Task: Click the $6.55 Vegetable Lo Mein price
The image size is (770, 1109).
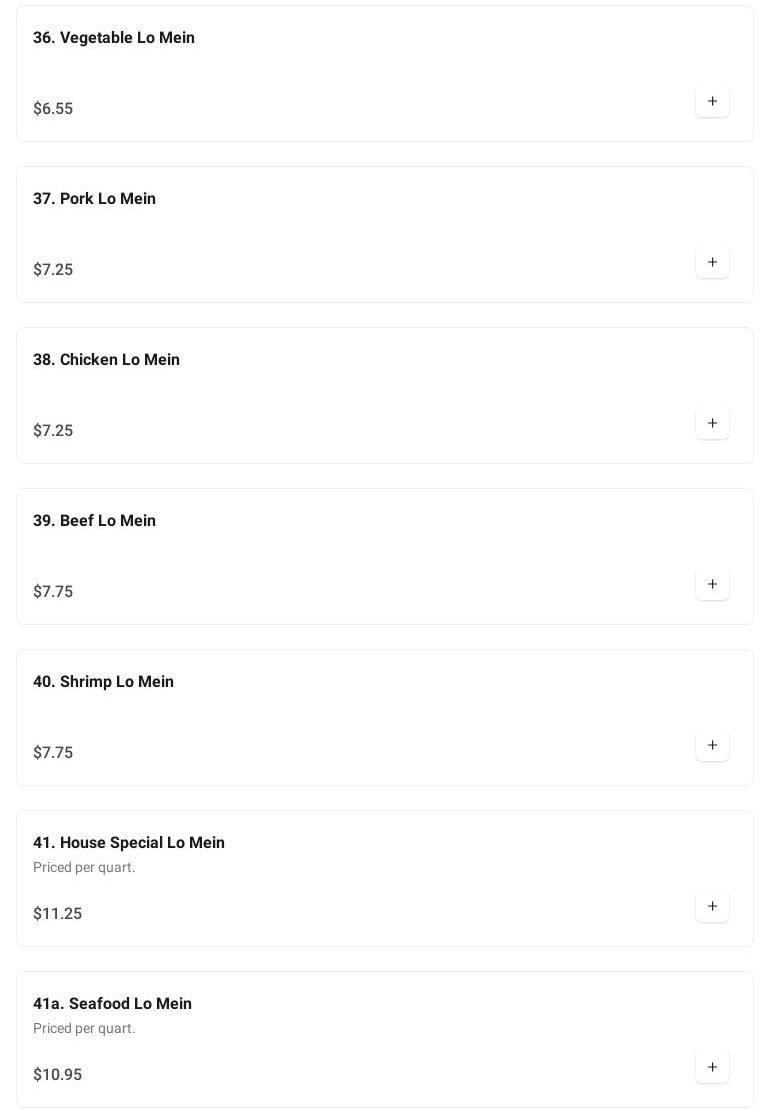Action: point(53,109)
